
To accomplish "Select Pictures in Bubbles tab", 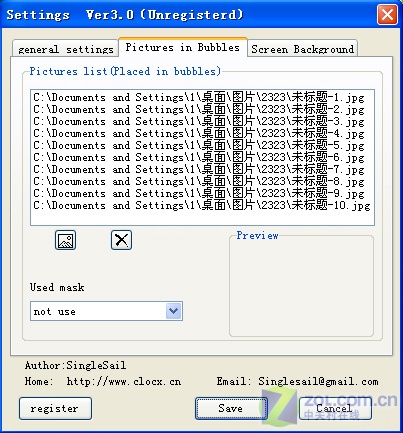I will pos(183,47).
